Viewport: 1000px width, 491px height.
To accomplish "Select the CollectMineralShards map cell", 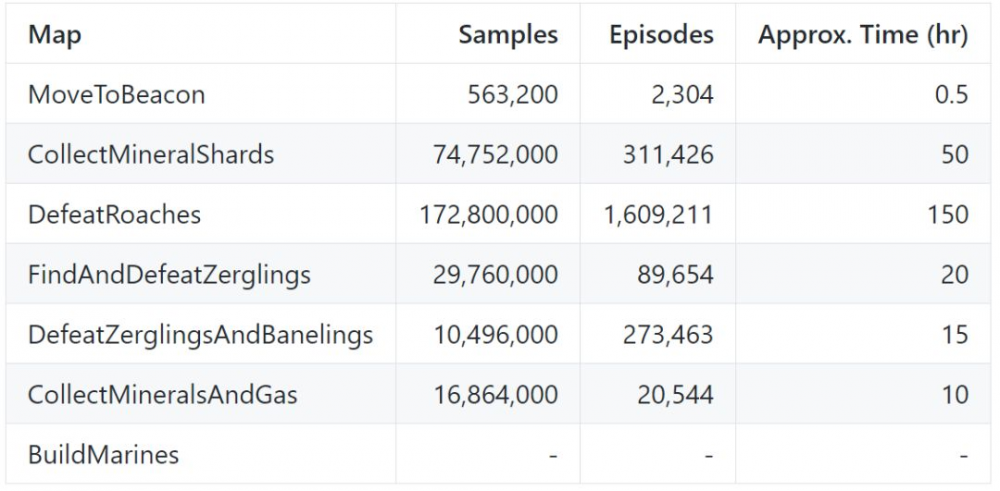I will click(150, 155).
